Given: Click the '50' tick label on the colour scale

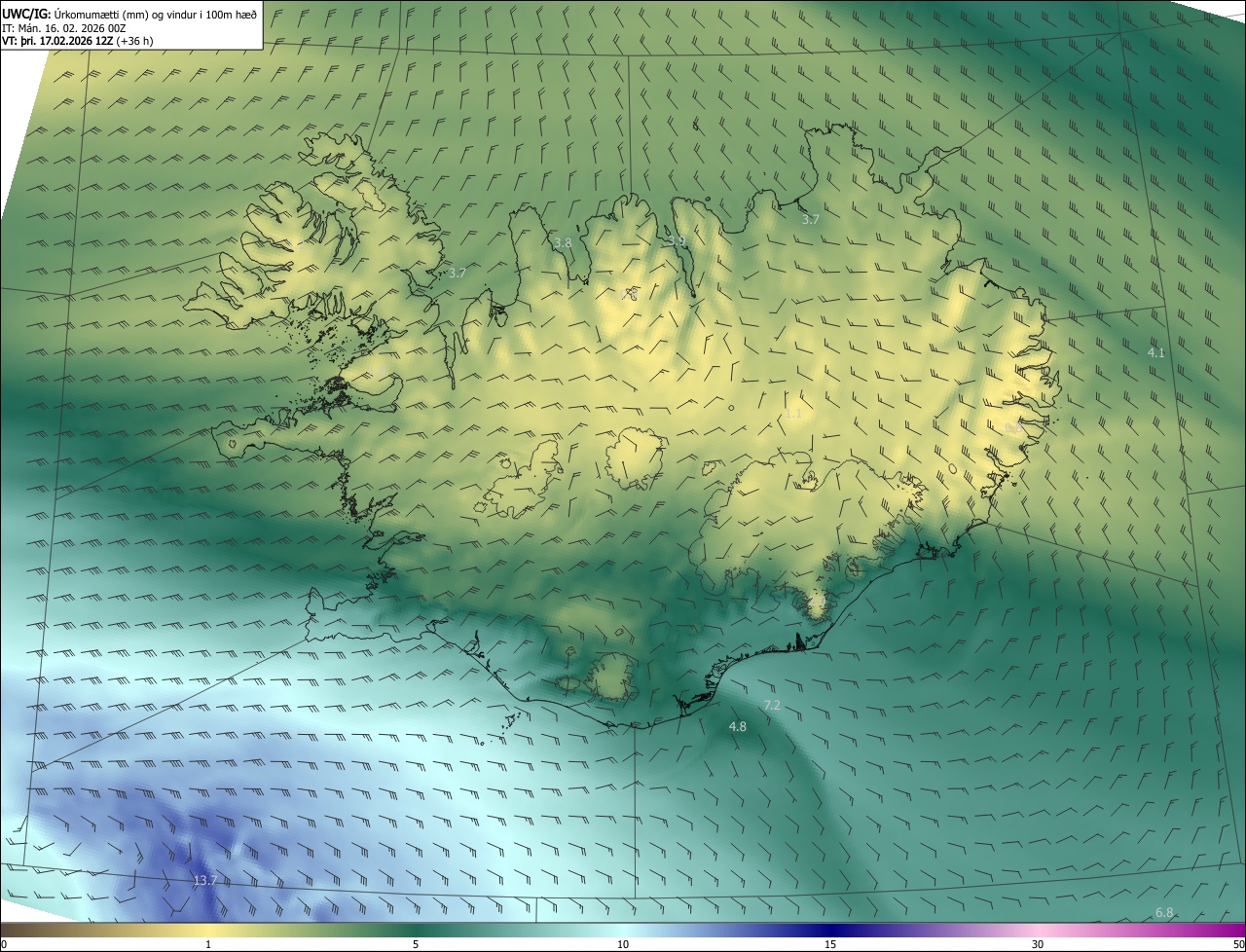Looking at the screenshot, I should click(1238, 944).
